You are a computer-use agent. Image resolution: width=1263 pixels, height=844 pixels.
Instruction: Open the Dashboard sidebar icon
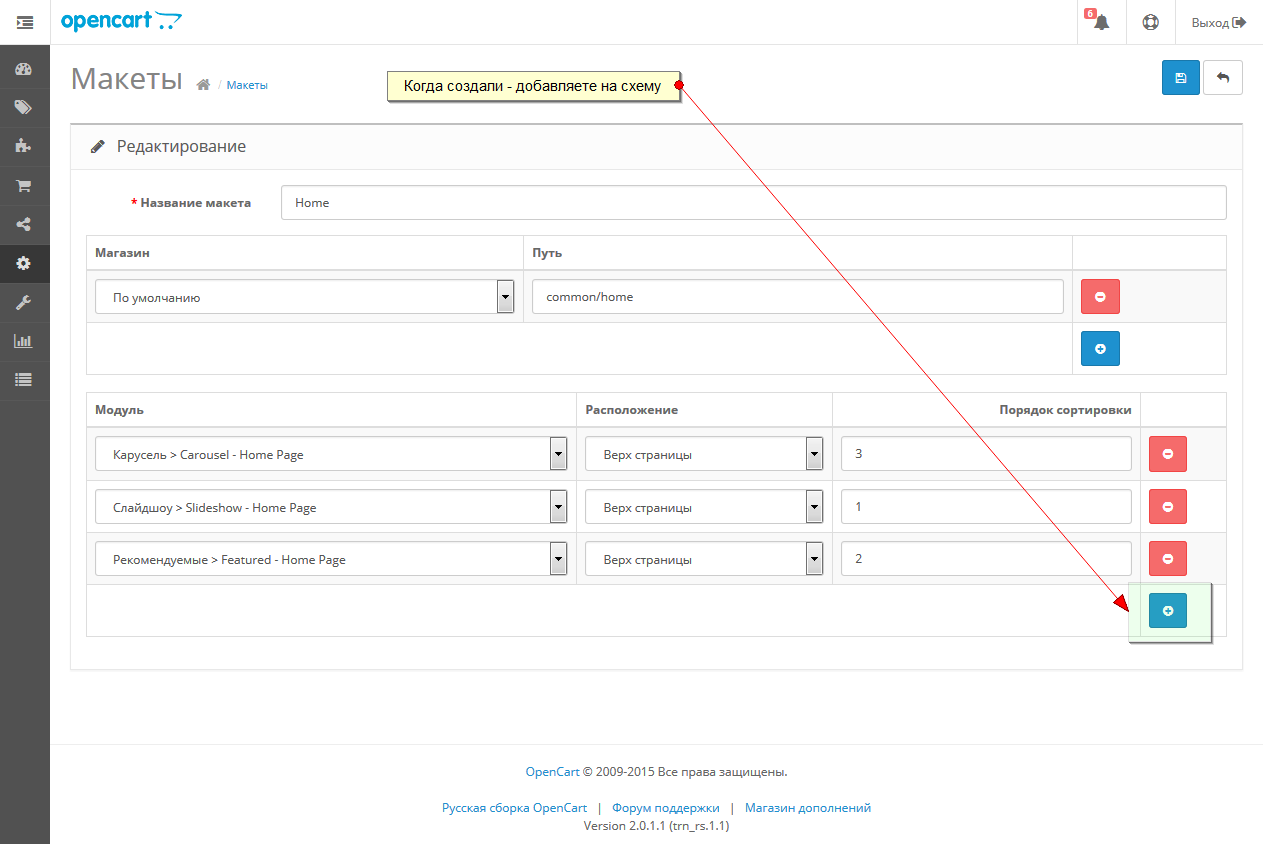click(24, 69)
